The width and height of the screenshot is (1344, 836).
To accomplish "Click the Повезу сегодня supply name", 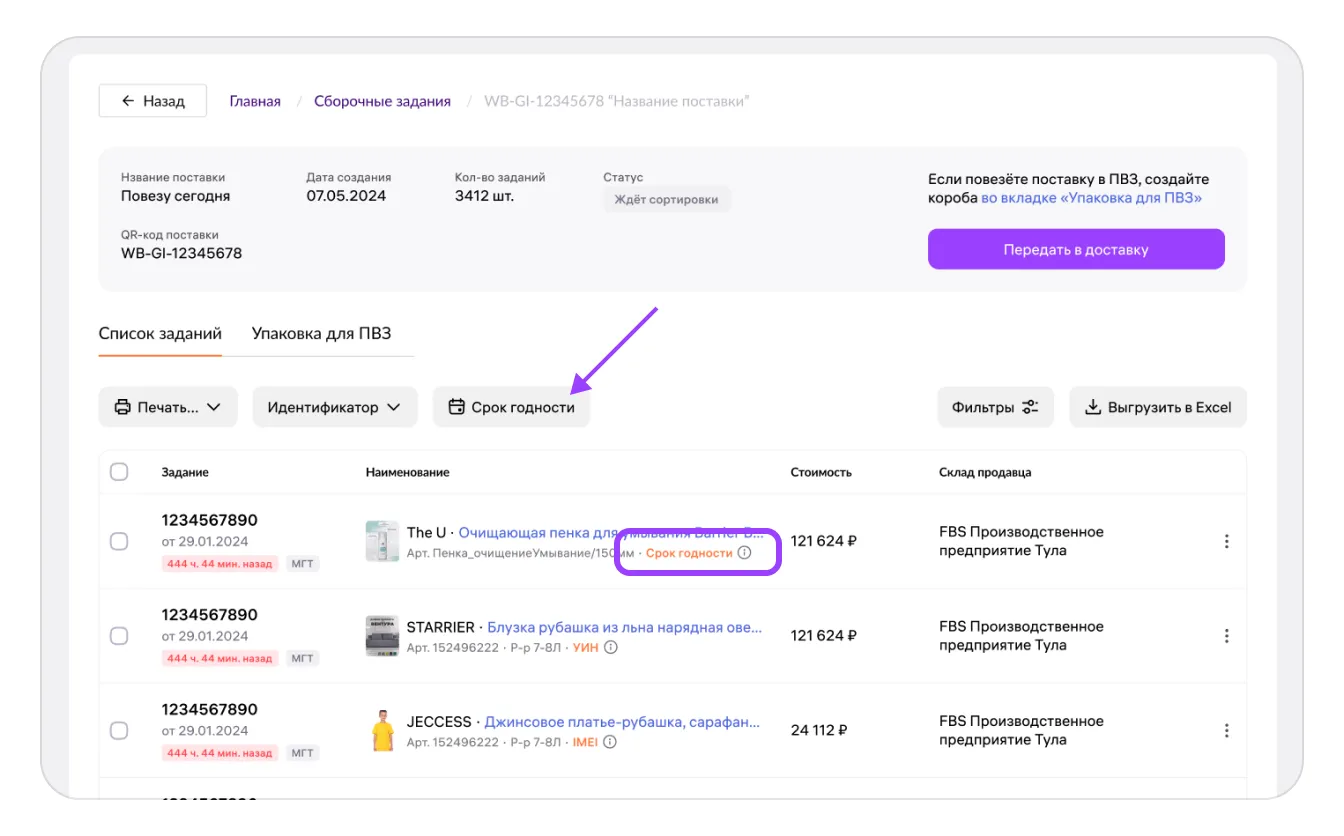I will tap(176, 196).
